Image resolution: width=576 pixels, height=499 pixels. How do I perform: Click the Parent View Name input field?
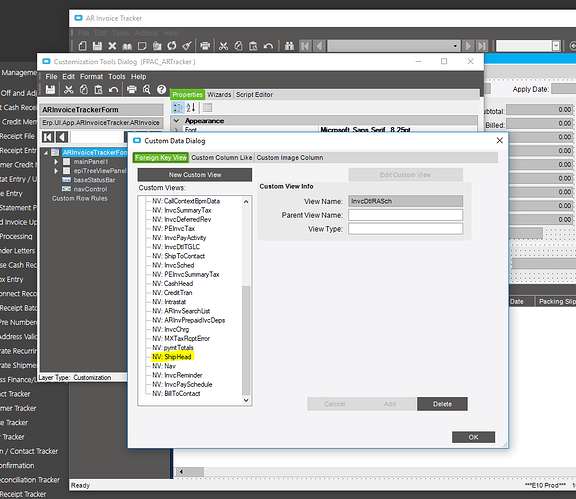click(406, 215)
